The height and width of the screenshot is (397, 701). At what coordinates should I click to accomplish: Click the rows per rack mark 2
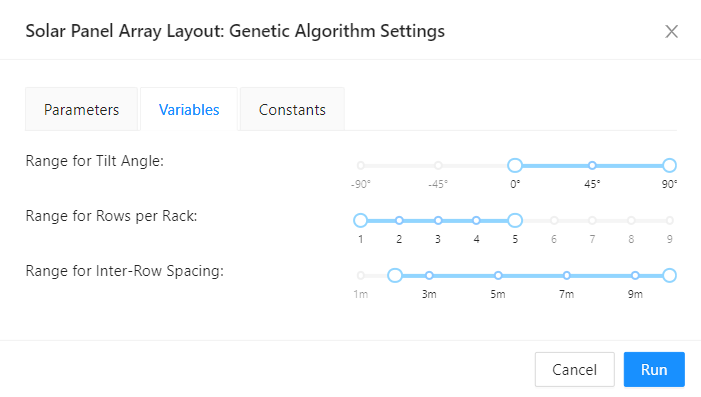(x=399, y=220)
